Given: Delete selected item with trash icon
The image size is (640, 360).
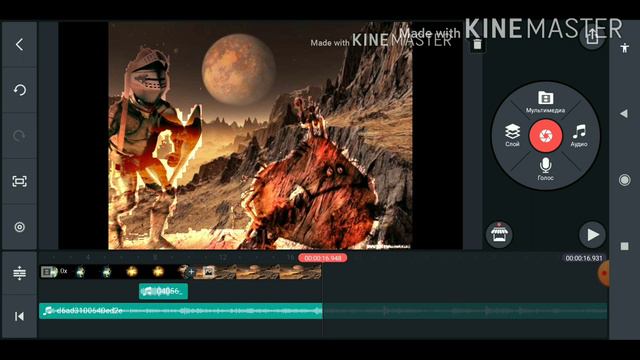Looking at the screenshot, I should click(477, 44).
